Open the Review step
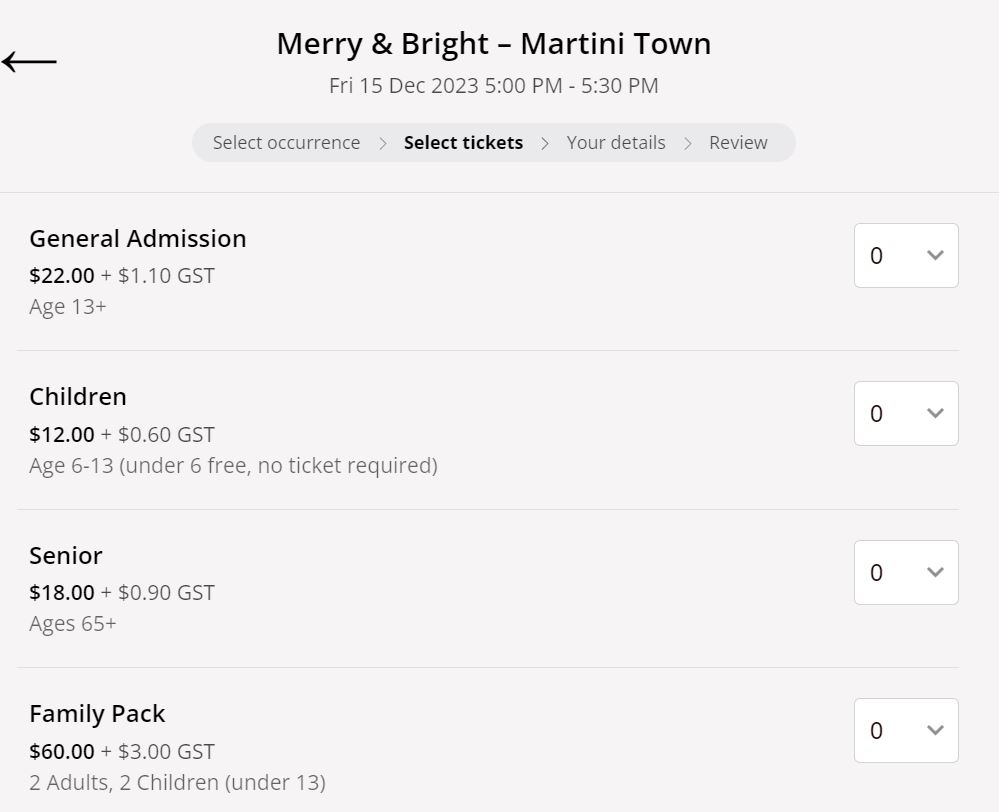This screenshot has height=812, width=999. (x=738, y=143)
